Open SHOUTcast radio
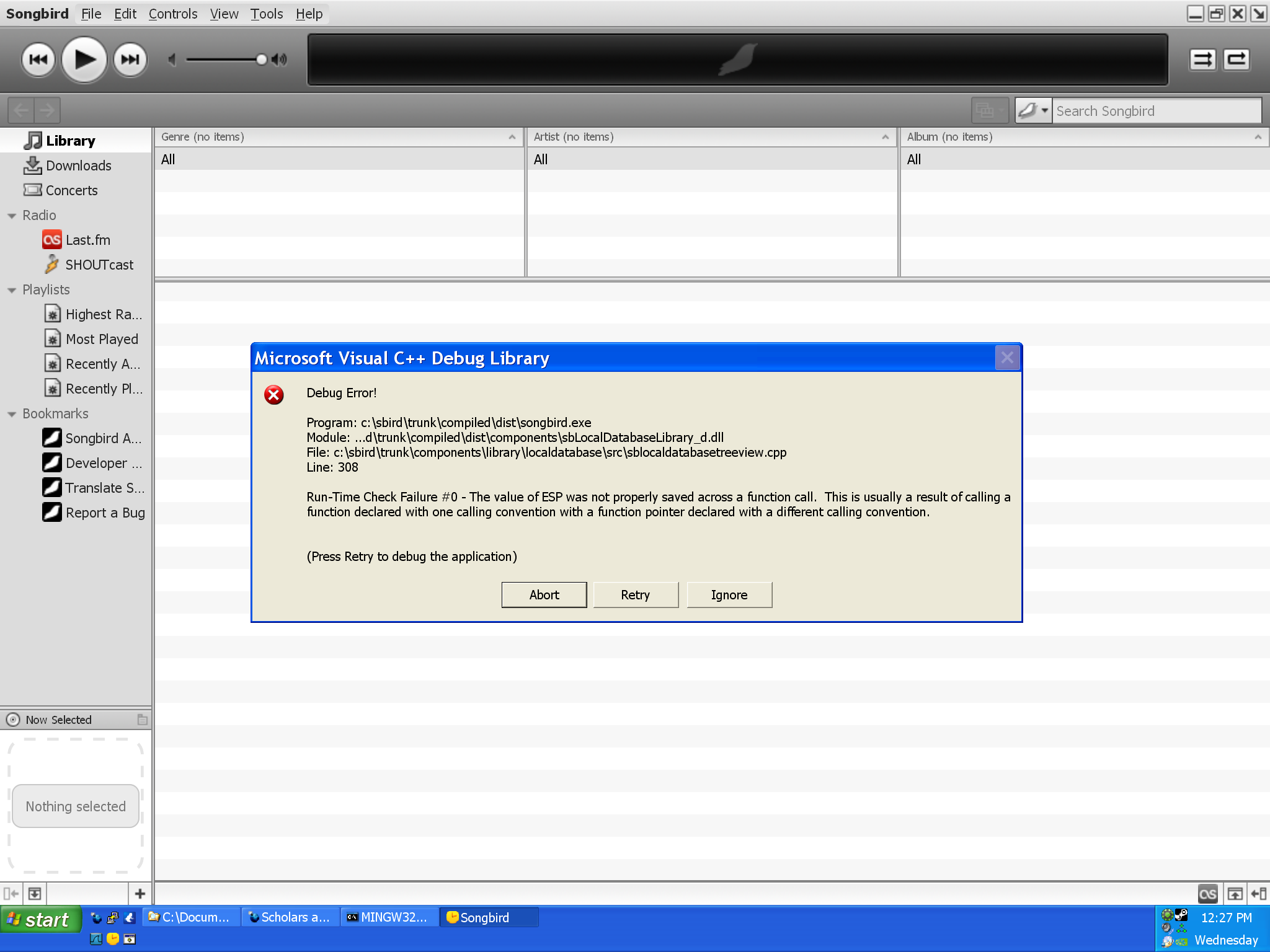 (76, 265)
